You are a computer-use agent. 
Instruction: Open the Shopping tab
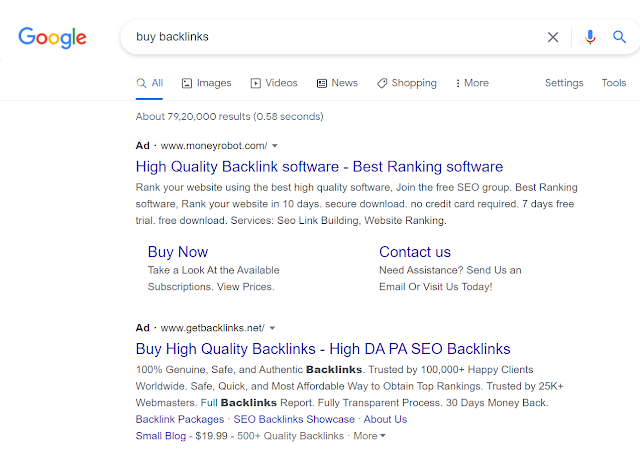(x=407, y=83)
